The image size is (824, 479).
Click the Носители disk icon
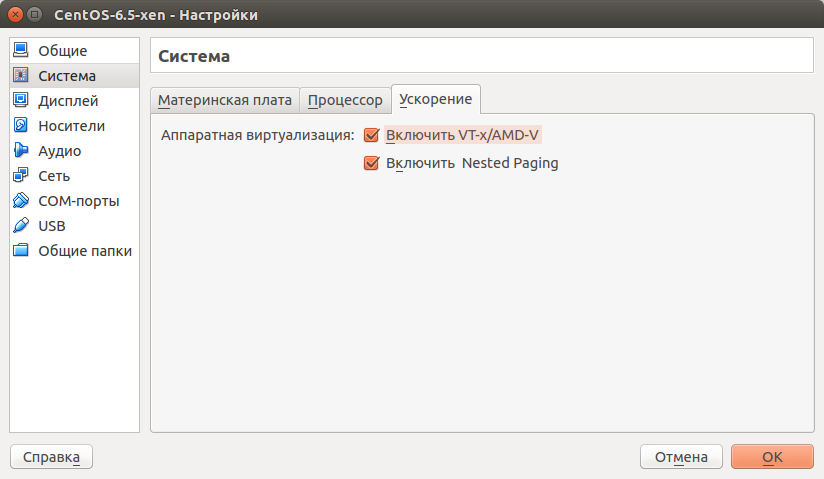(21, 125)
